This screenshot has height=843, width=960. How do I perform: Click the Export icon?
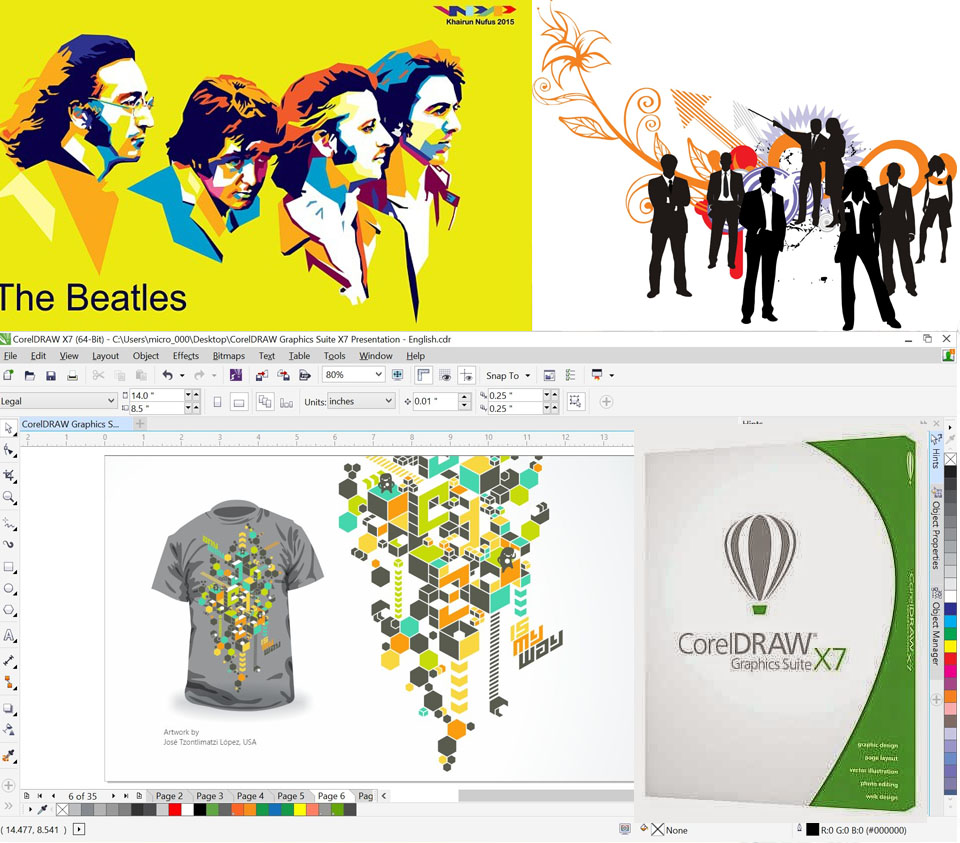coord(283,375)
